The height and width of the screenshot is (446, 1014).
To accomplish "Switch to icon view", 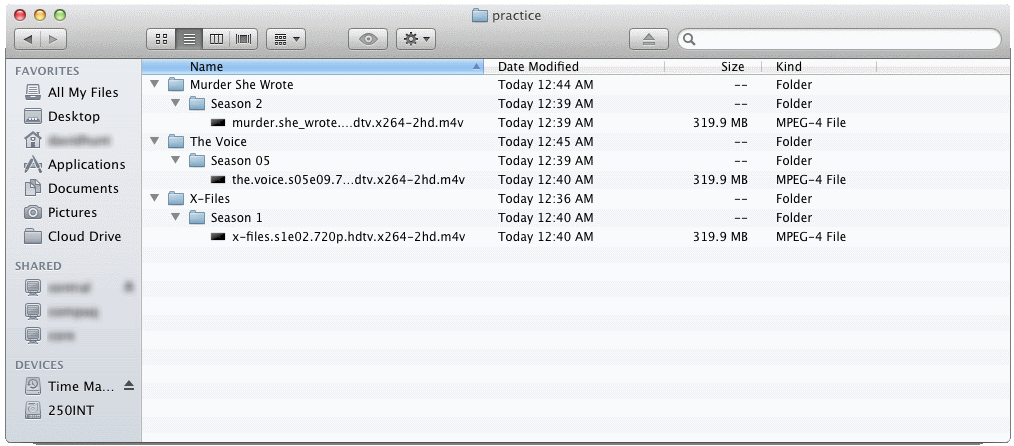I will tap(161, 39).
